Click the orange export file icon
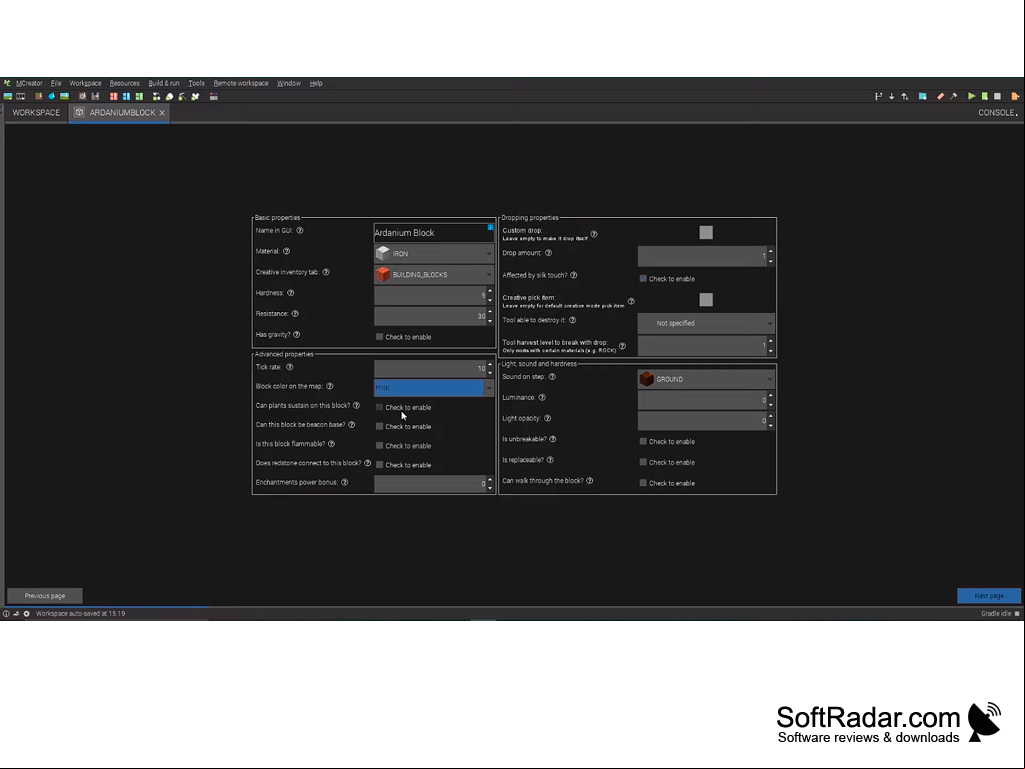 (1015, 96)
